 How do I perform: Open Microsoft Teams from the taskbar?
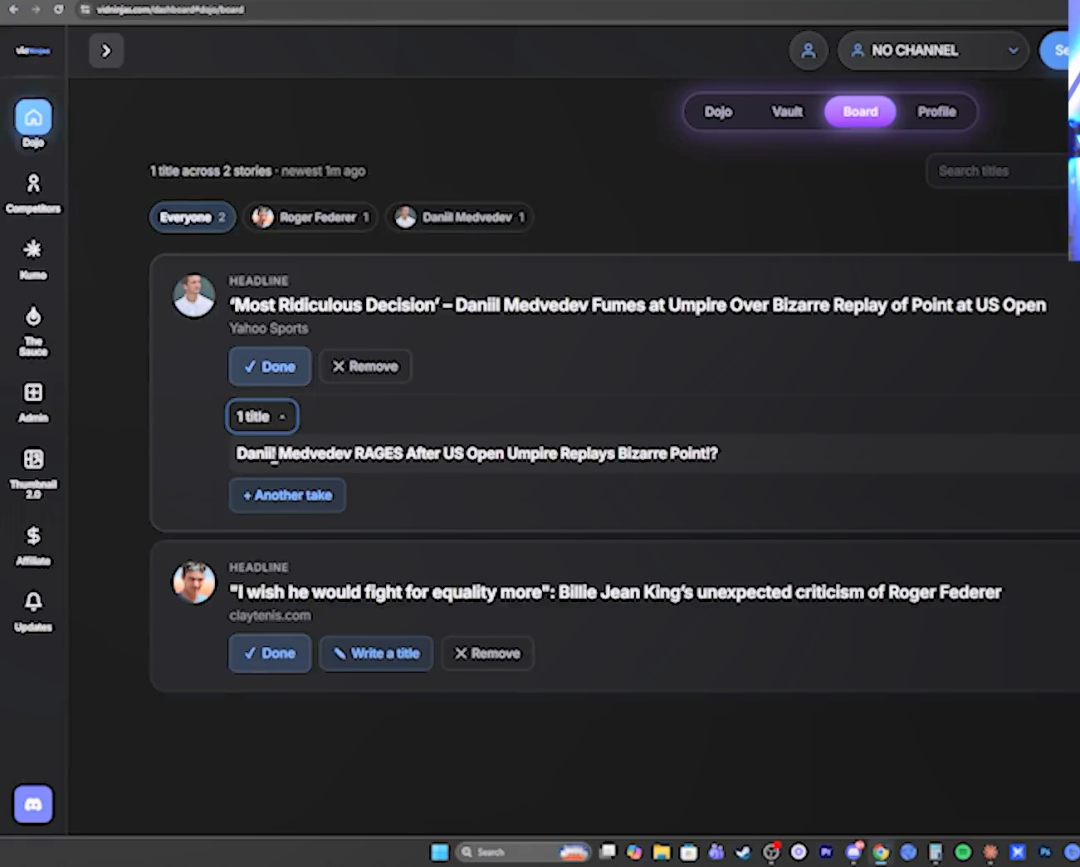[x=716, y=852]
